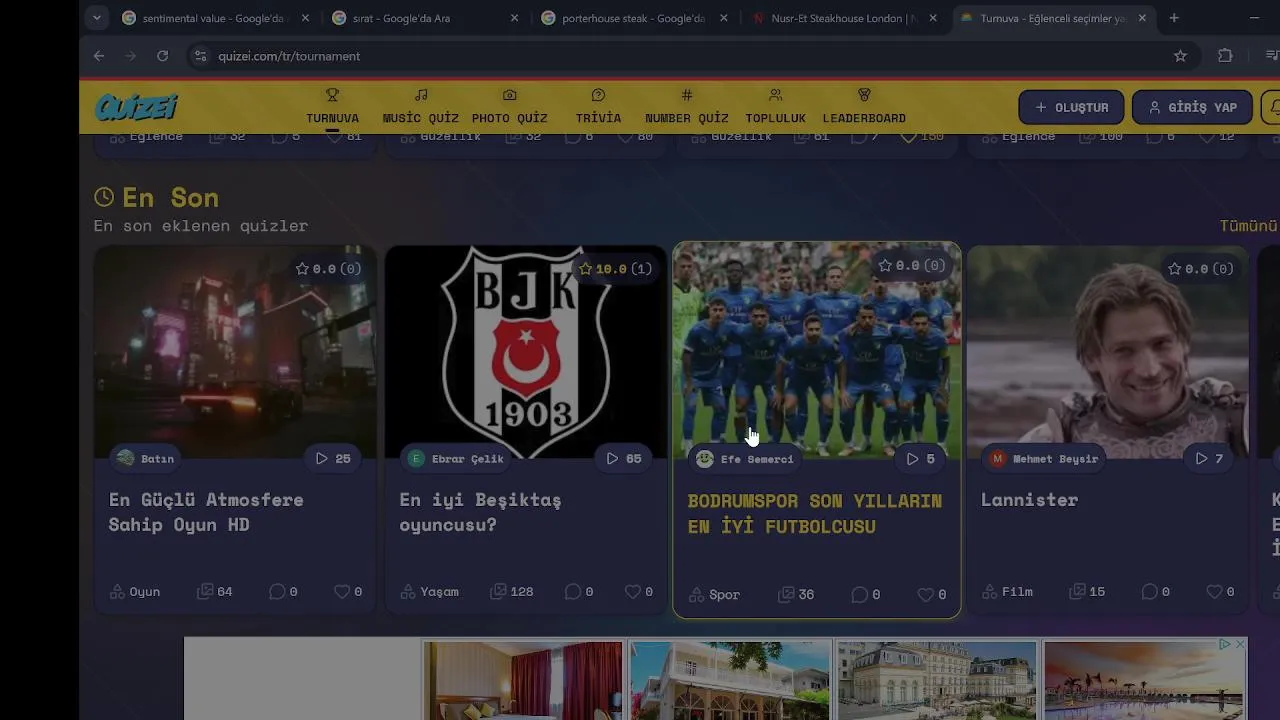The height and width of the screenshot is (720, 1280).
Task: Click play count 7 on Lannister card
Action: (1210, 458)
